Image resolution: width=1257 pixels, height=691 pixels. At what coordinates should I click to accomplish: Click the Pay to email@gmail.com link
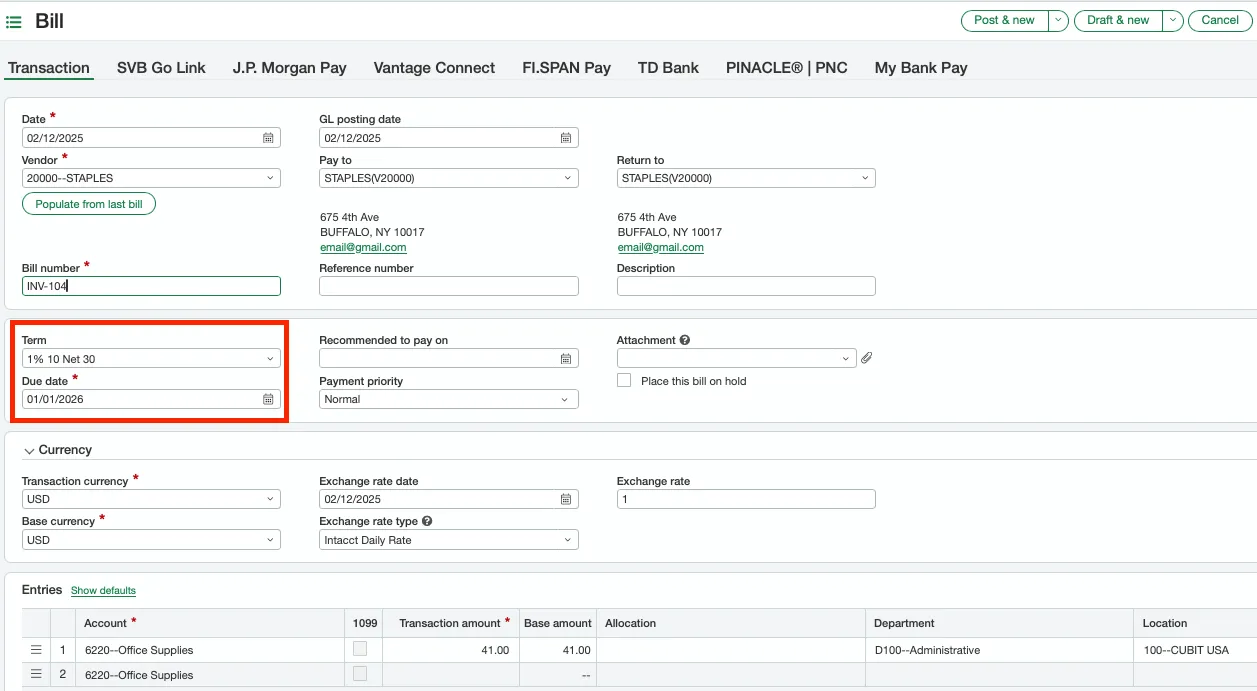(x=363, y=247)
